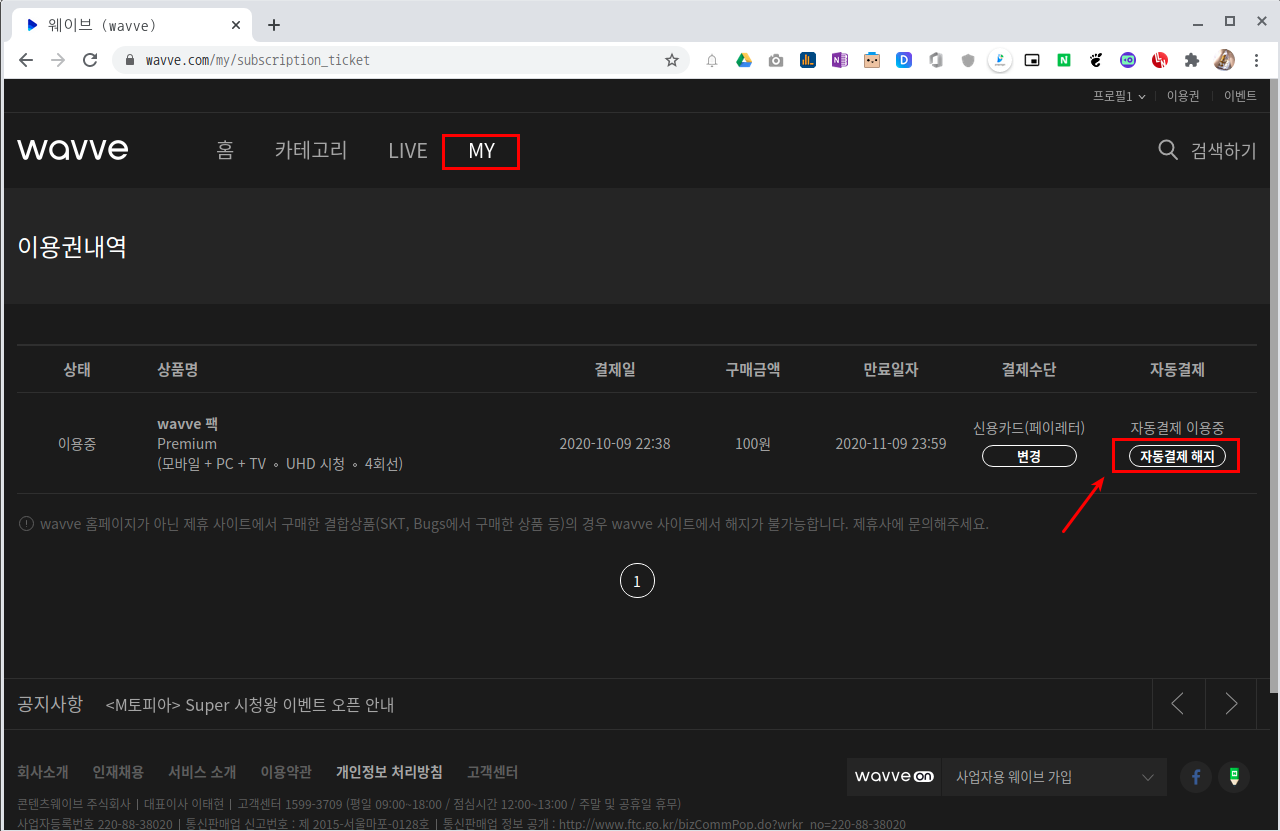This screenshot has height=831, width=1280.
Task: Click the 이용중 status cell
Action: 77,444
